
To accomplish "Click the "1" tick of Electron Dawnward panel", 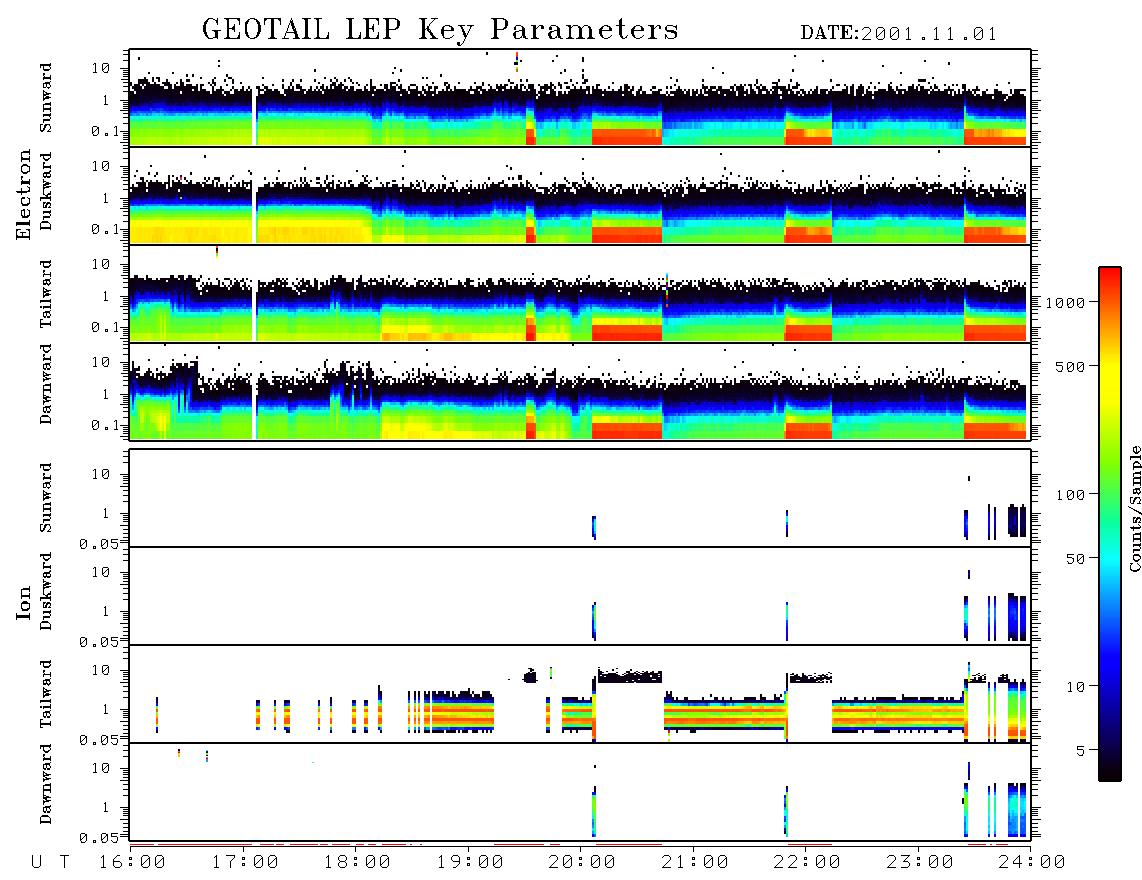I will pos(106,394).
